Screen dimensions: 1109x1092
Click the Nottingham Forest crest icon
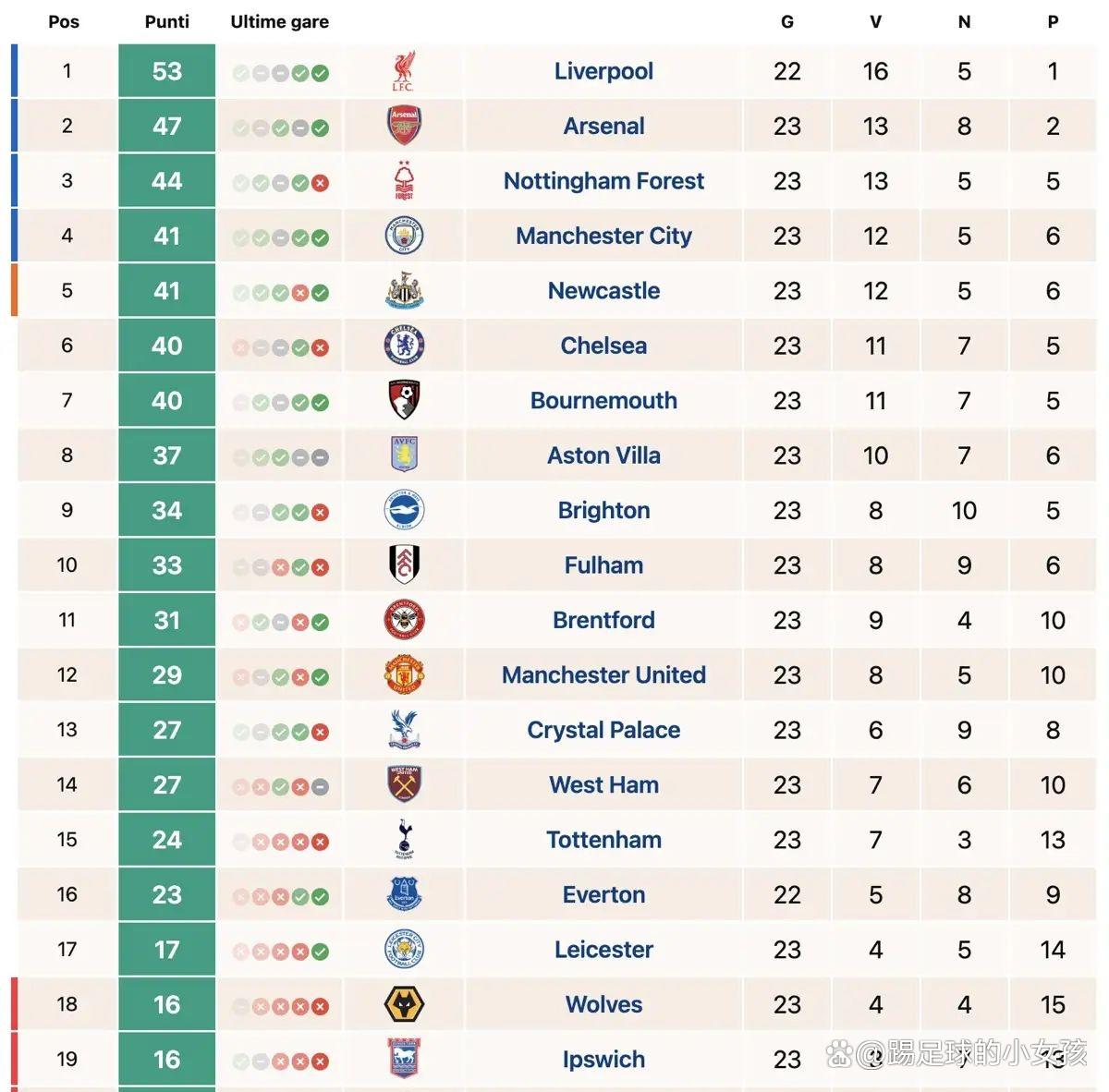(404, 181)
